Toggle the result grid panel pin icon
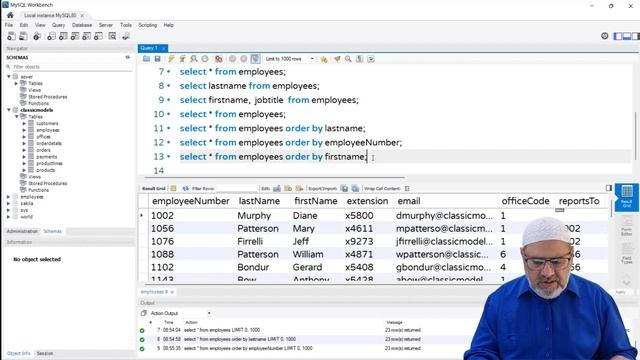The width and height of the screenshot is (640, 360). (x=609, y=188)
